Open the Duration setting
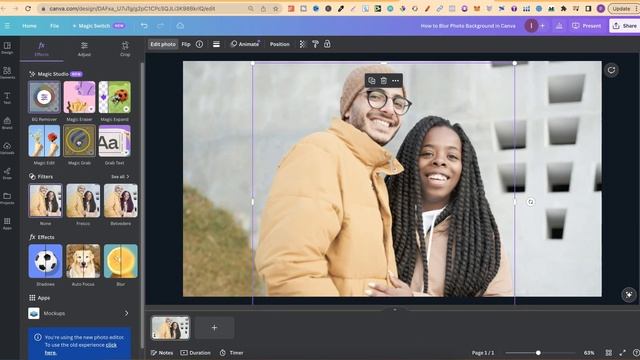Screen dimensions: 640x360 coord(196,353)
